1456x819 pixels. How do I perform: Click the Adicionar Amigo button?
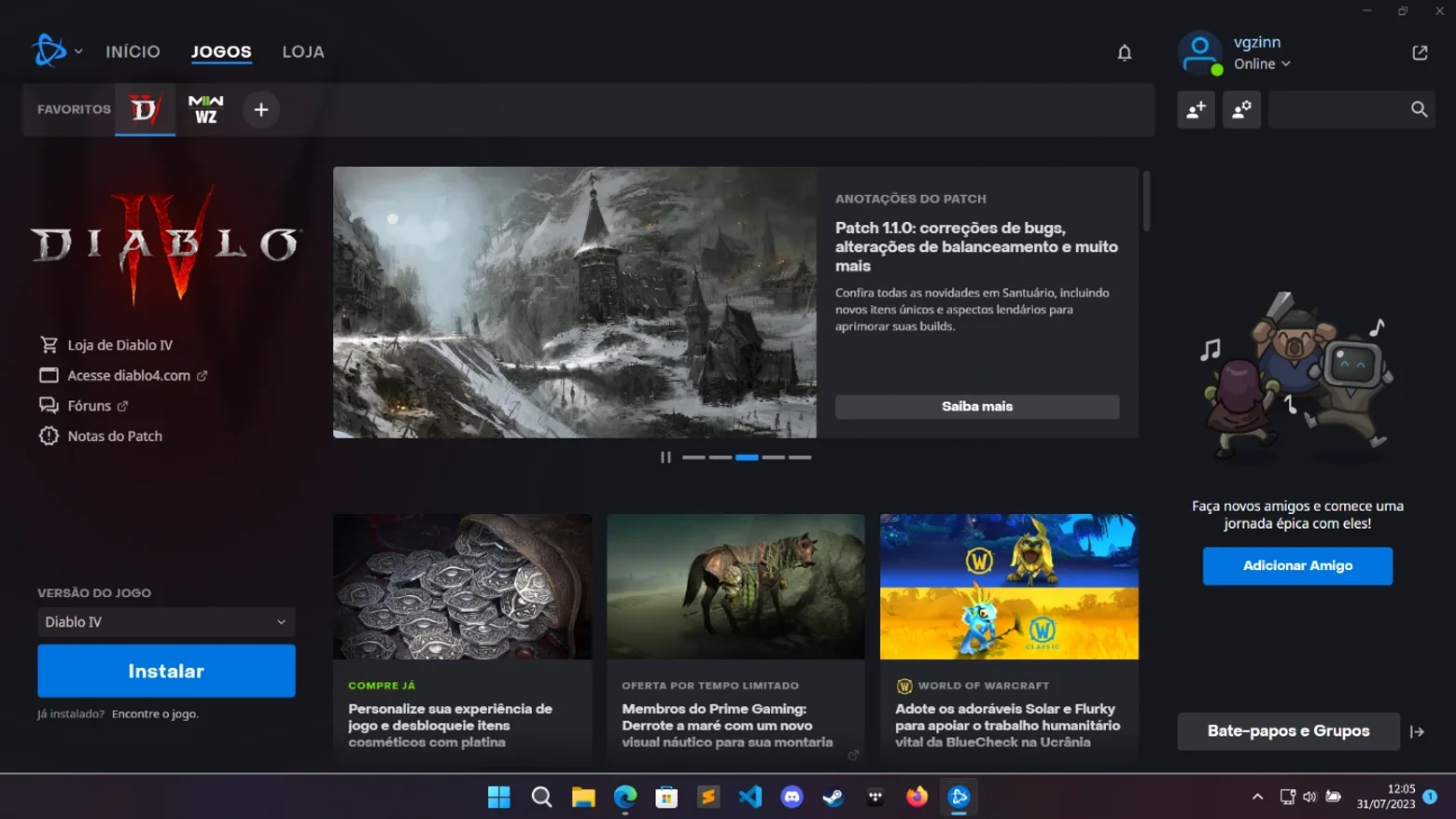coord(1297,566)
